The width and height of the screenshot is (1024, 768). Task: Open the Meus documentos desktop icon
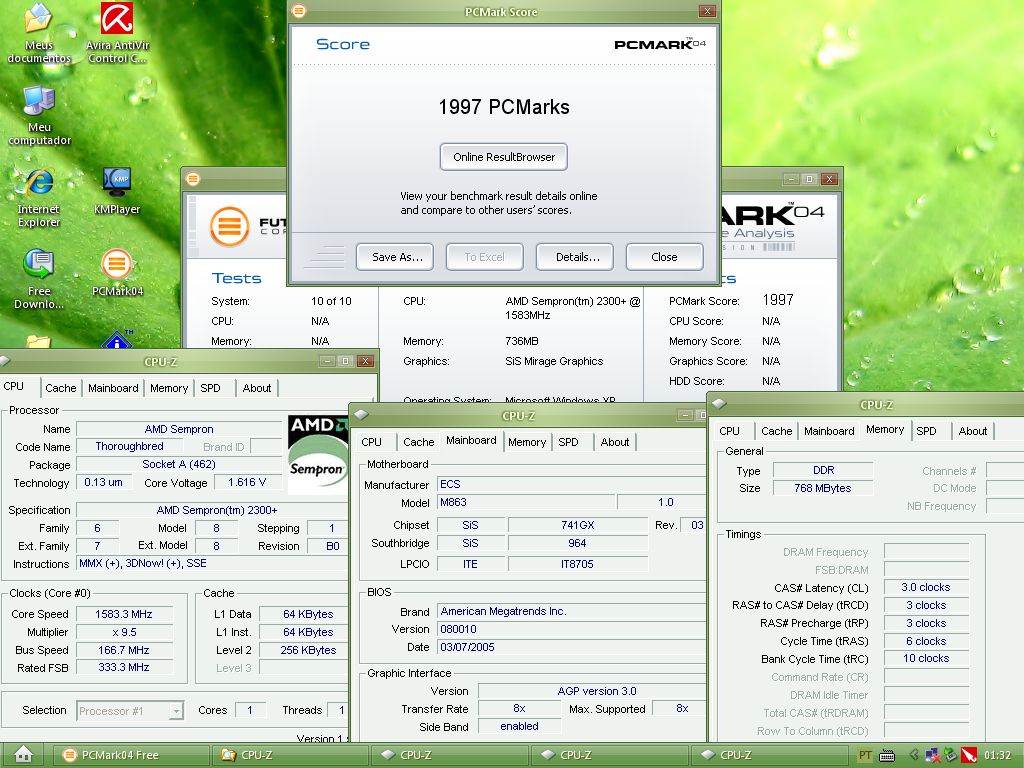[x=39, y=33]
